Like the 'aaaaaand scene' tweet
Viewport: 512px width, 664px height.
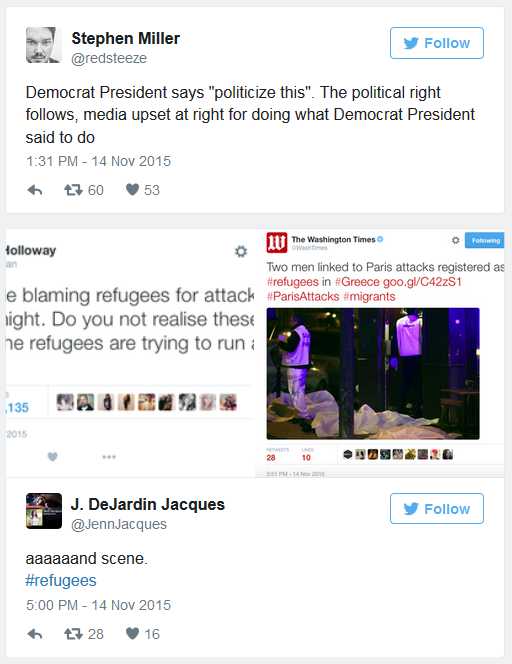click(133, 634)
